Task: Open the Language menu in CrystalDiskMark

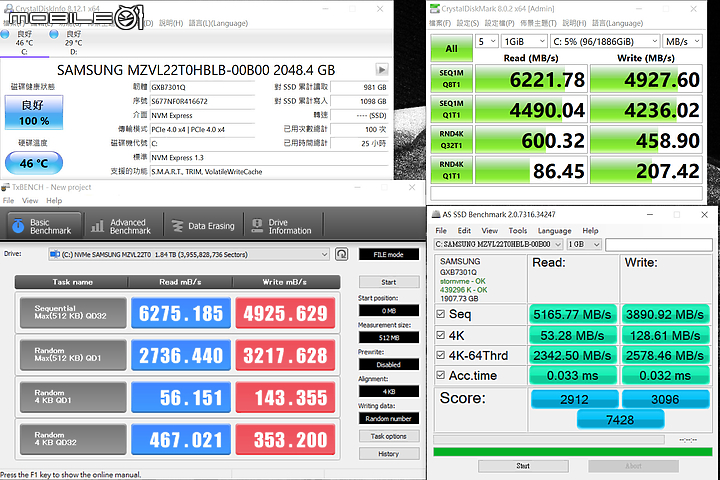Action: 617,23
